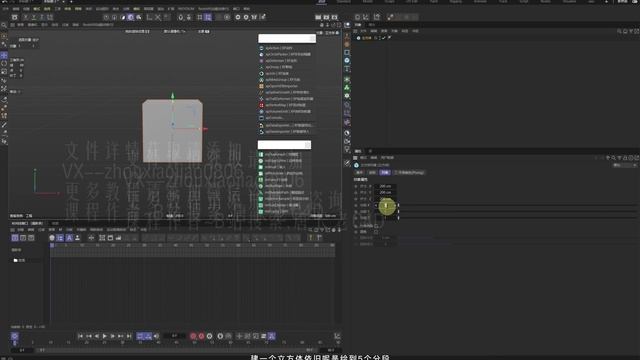Click the light bulb icon in right palette

tap(347, 149)
